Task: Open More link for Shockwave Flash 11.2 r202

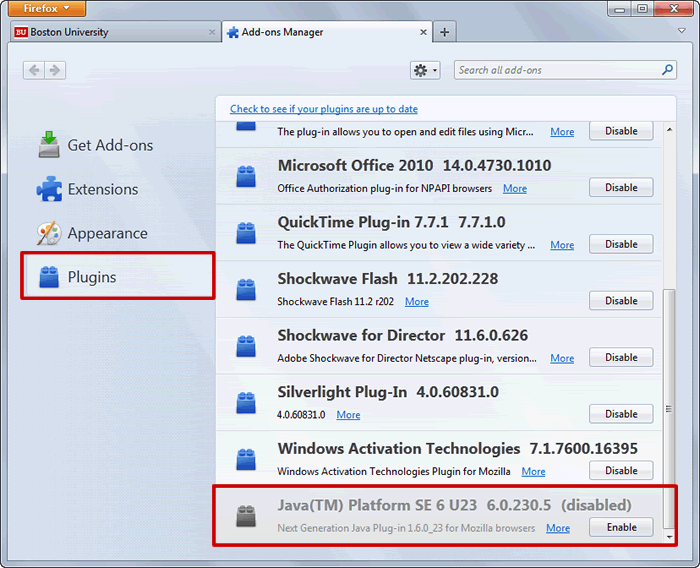Action: pyautogui.click(x=417, y=302)
